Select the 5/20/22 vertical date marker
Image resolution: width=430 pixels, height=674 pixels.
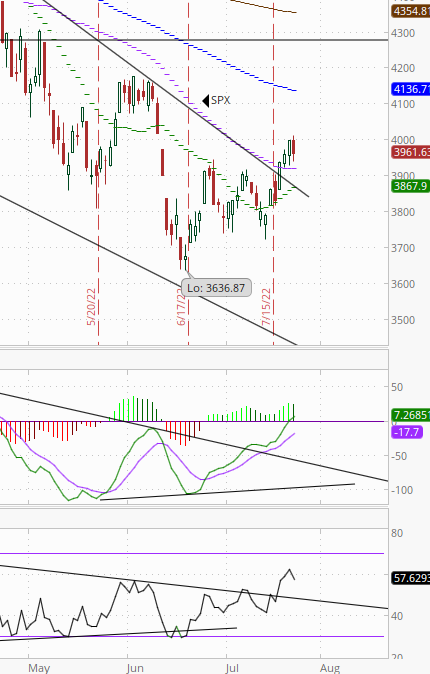(91, 306)
